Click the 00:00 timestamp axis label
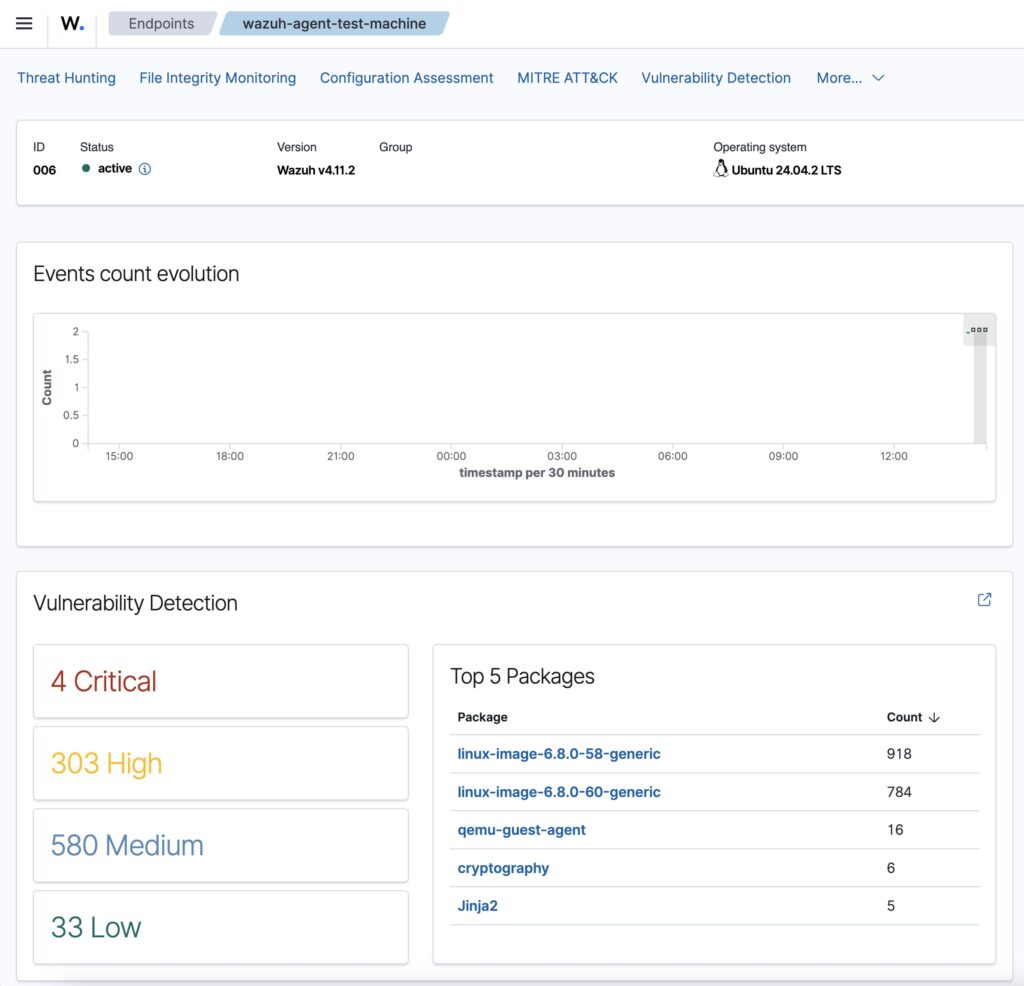 [451, 456]
